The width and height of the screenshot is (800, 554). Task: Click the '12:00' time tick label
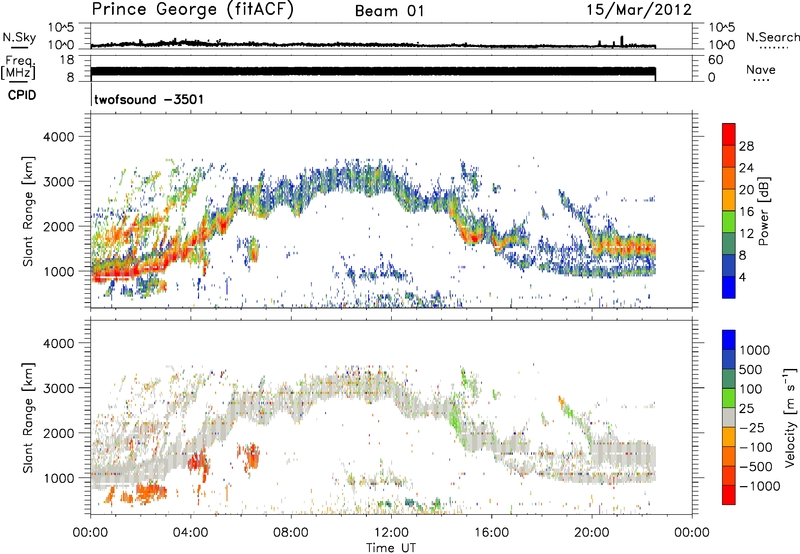click(391, 533)
